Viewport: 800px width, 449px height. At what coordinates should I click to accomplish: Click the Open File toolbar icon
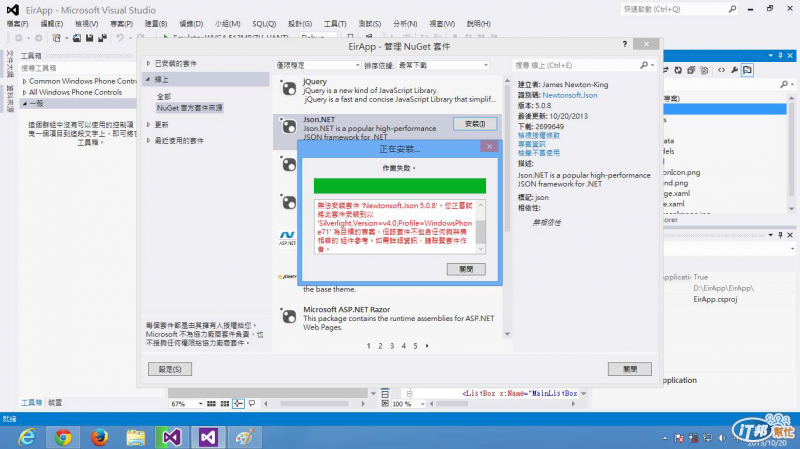77,38
